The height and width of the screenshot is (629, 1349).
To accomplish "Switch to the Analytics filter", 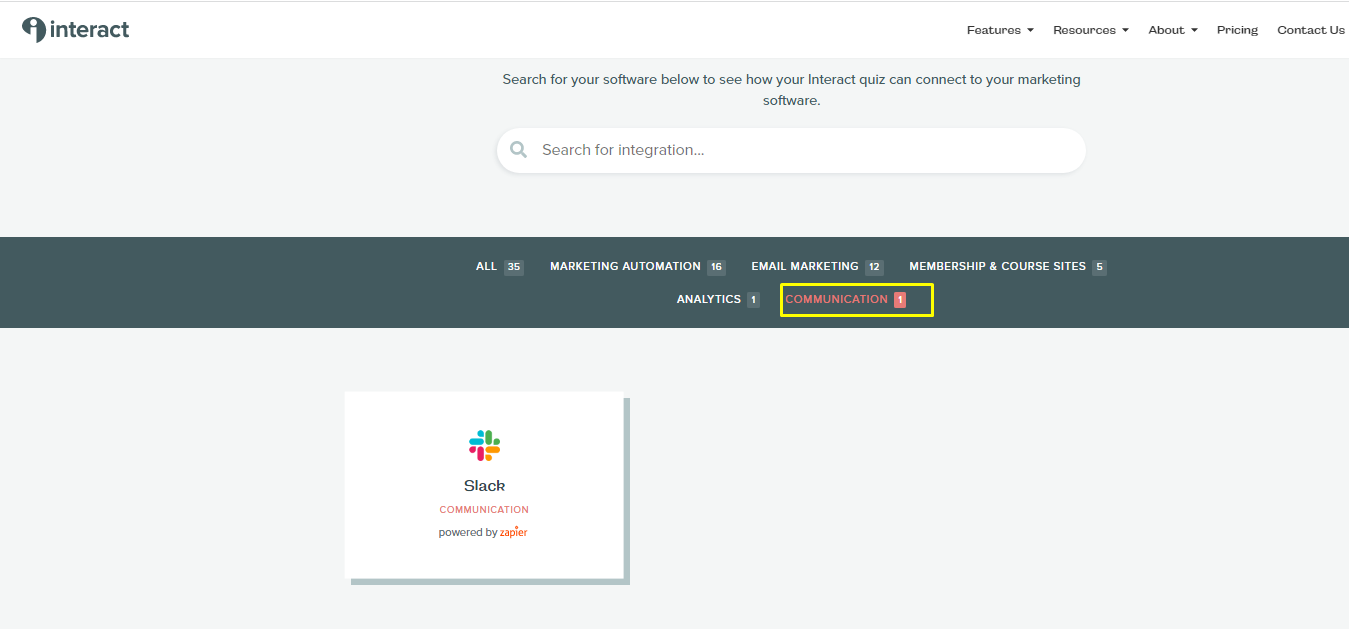I will (x=718, y=299).
